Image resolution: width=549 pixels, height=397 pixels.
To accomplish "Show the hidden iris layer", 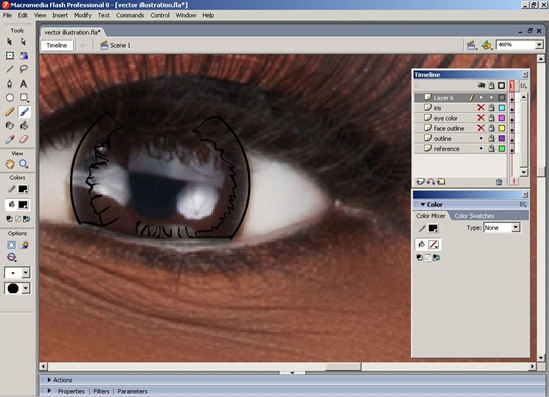I will 481,108.
